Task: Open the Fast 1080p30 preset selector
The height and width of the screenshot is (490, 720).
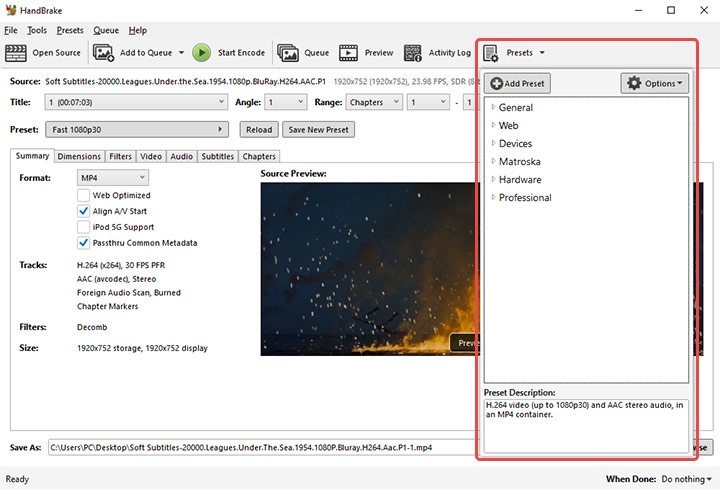Action: (x=137, y=130)
